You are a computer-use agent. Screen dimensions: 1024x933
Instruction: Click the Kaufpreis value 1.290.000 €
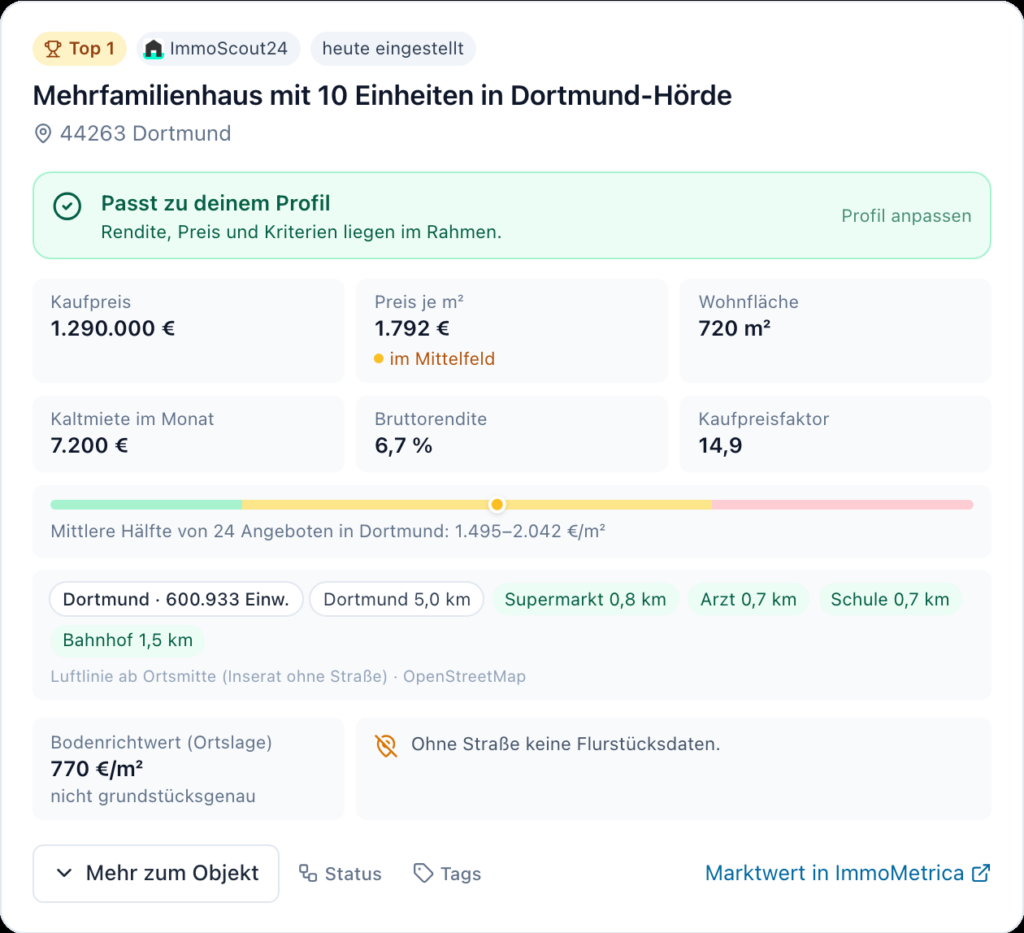click(113, 328)
